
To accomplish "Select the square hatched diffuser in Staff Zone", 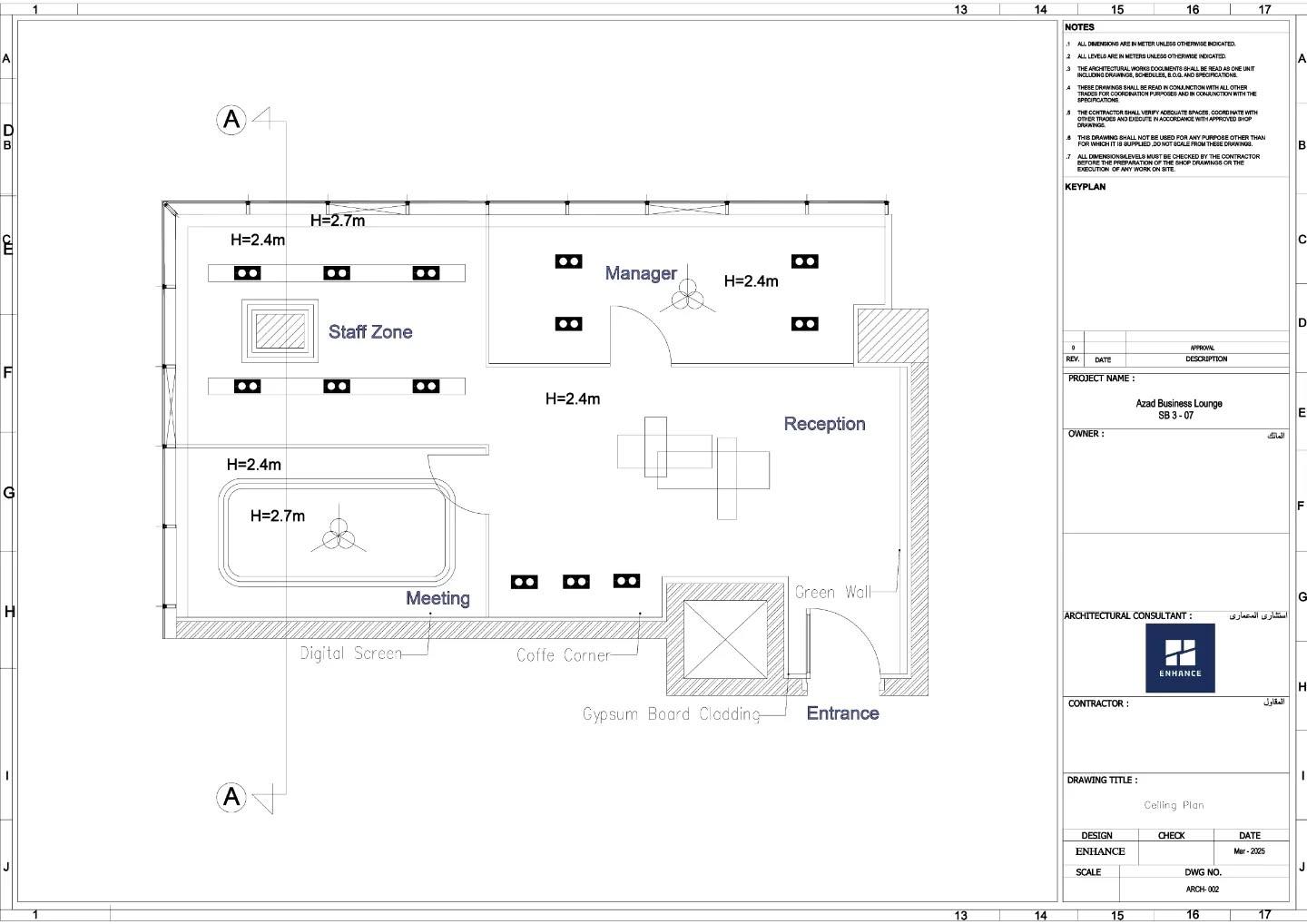I will [280, 331].
